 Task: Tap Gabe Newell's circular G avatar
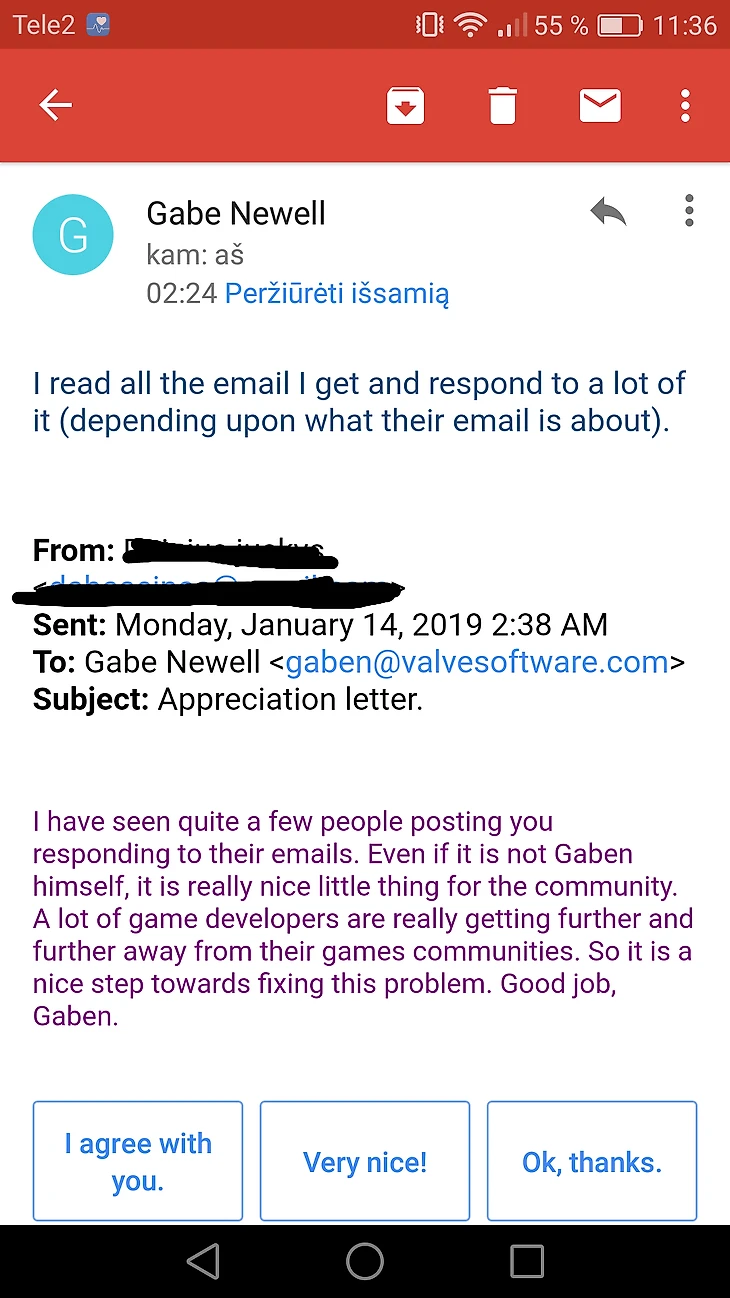pyautogui.click(x=73, y=235)
